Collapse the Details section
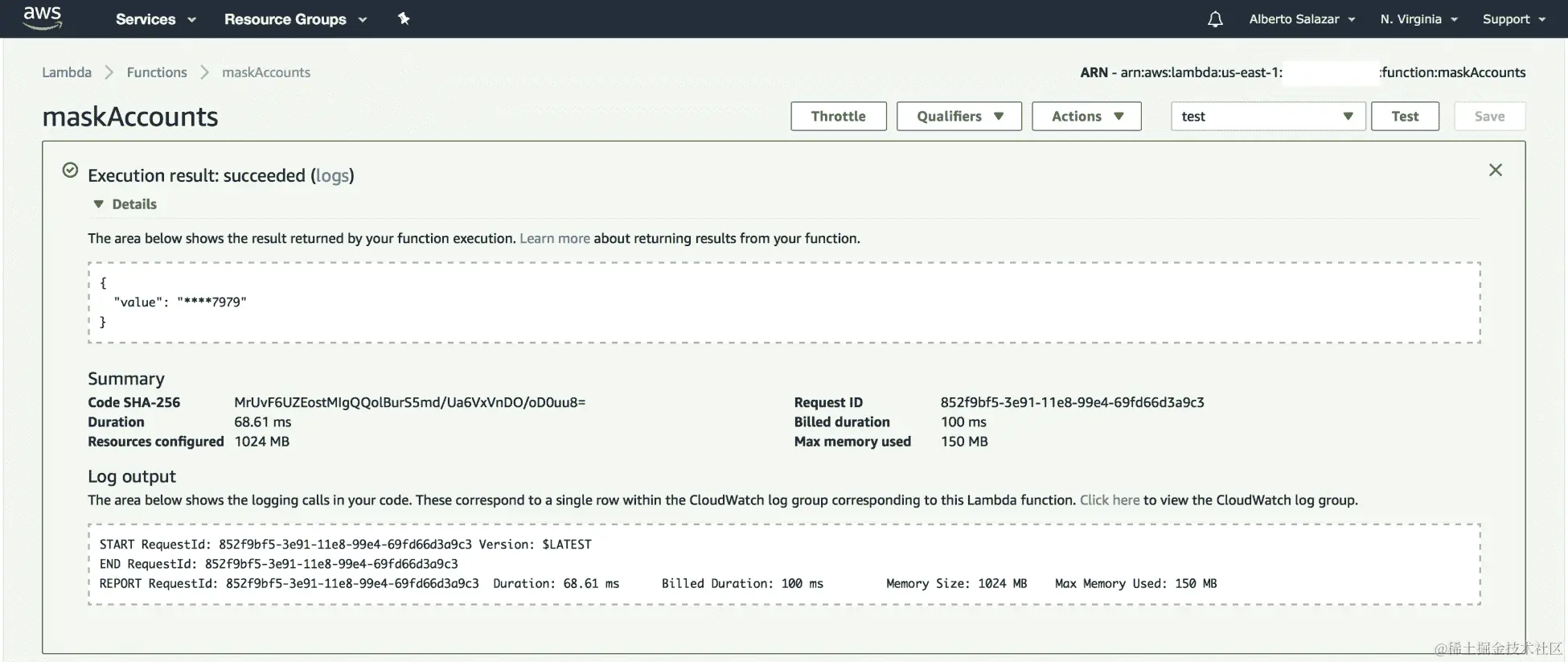 click(125, 204)
